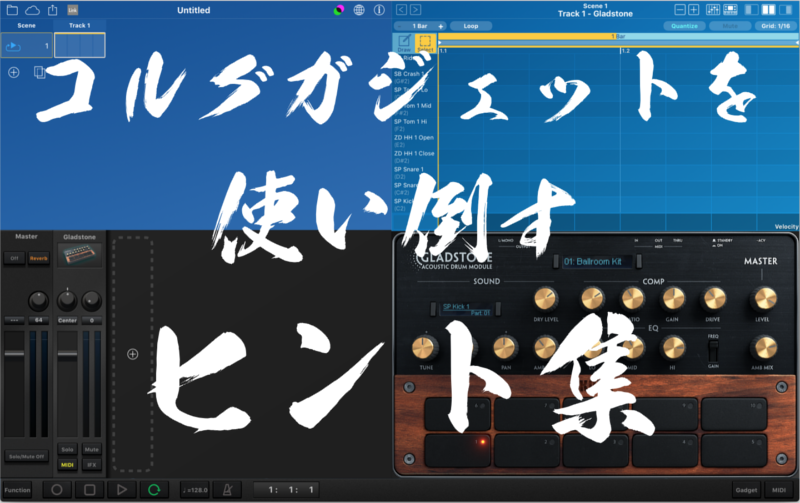Screen dimensions: 800x503
Task: Open the mixer faders view icon
Action: (x=713, y=10)
